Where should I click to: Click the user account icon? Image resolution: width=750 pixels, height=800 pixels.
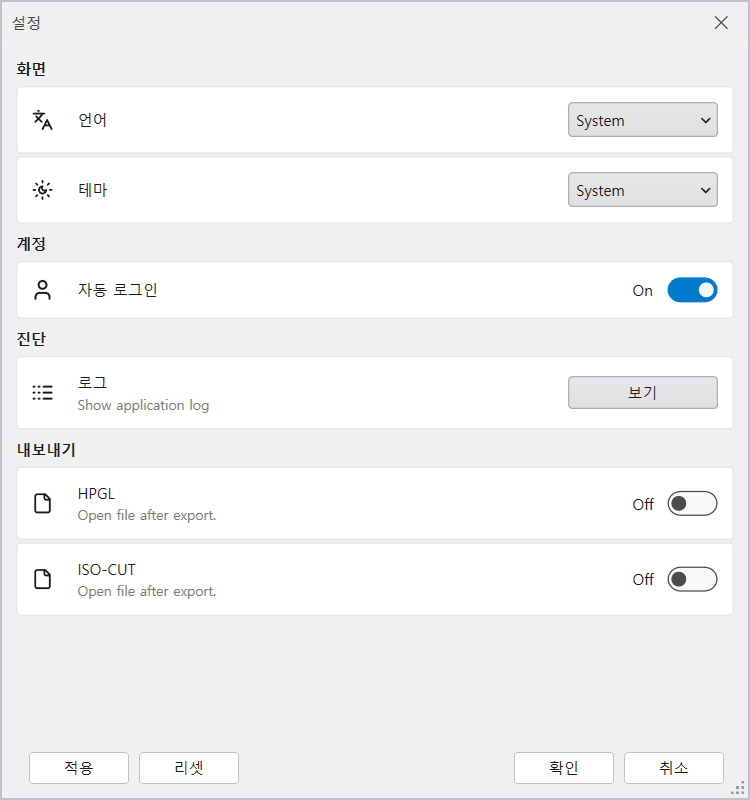(42, 290)
